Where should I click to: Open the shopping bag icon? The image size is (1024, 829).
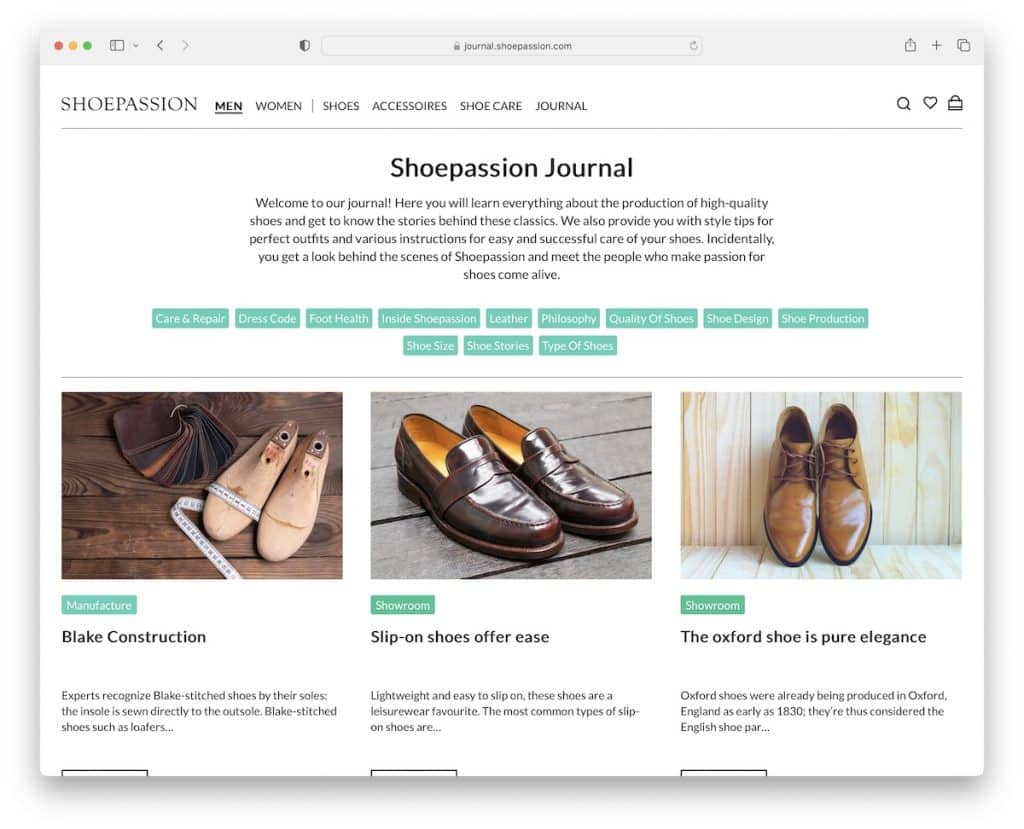point(955,103)
